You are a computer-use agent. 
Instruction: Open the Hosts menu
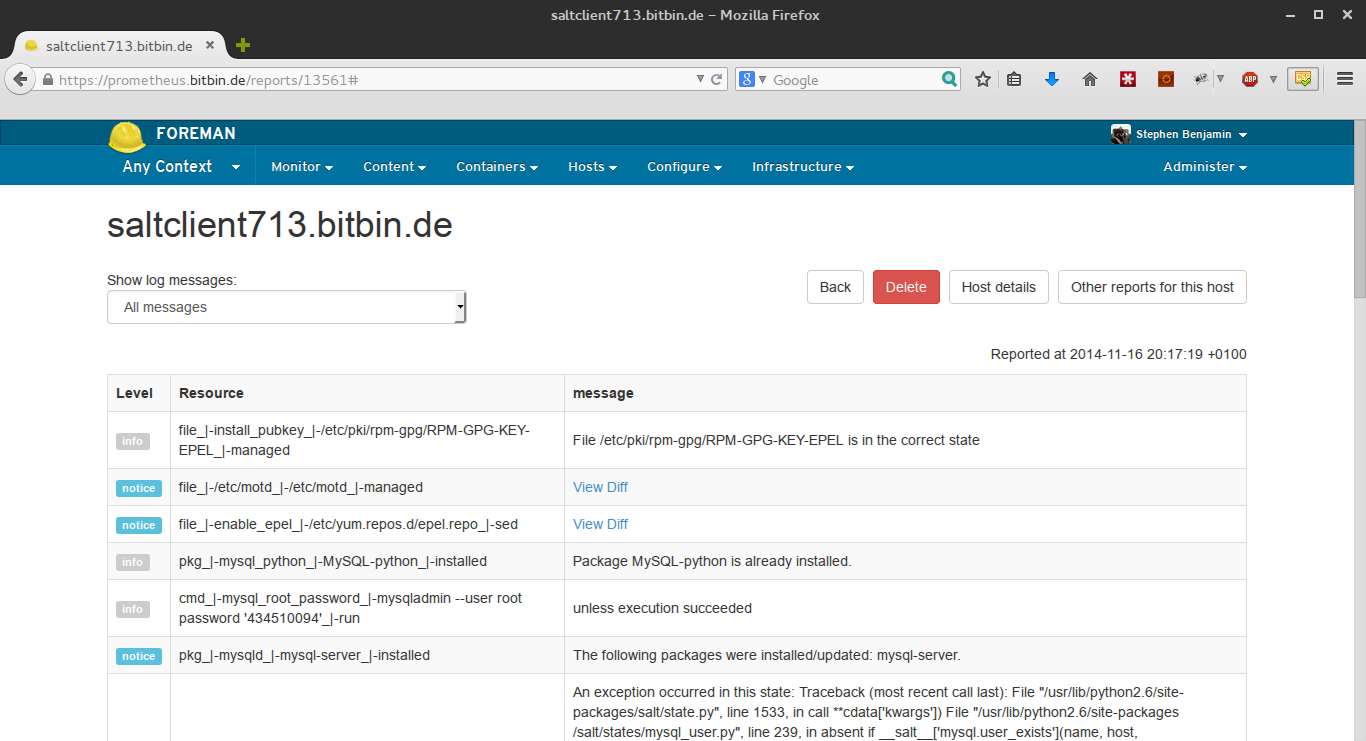pyautogui.click(x=592, y=167)
